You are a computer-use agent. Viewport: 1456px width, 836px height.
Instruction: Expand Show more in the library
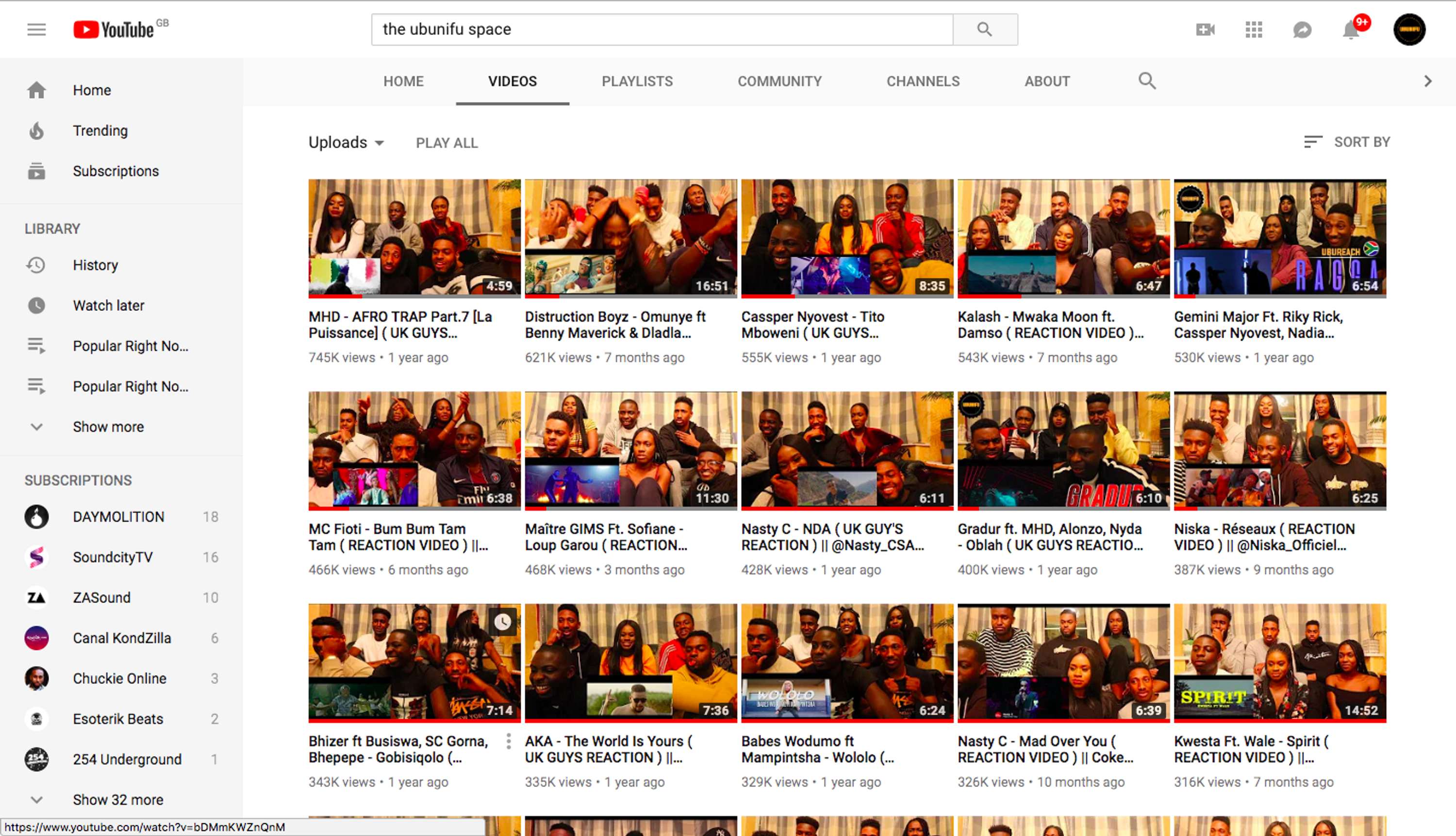click(121, 426)
